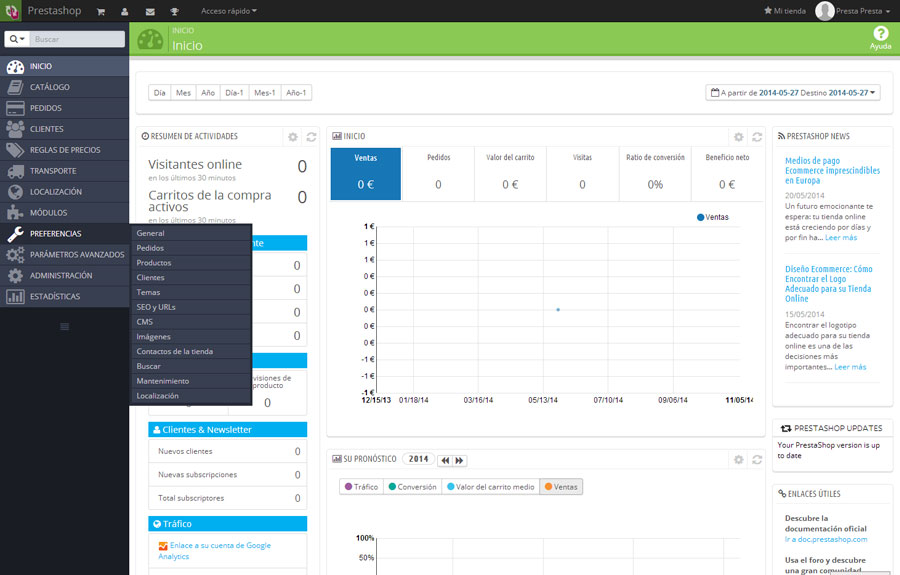
Task: Open settings gear in Inicio chart panel
Action: [x=739, y=137]
